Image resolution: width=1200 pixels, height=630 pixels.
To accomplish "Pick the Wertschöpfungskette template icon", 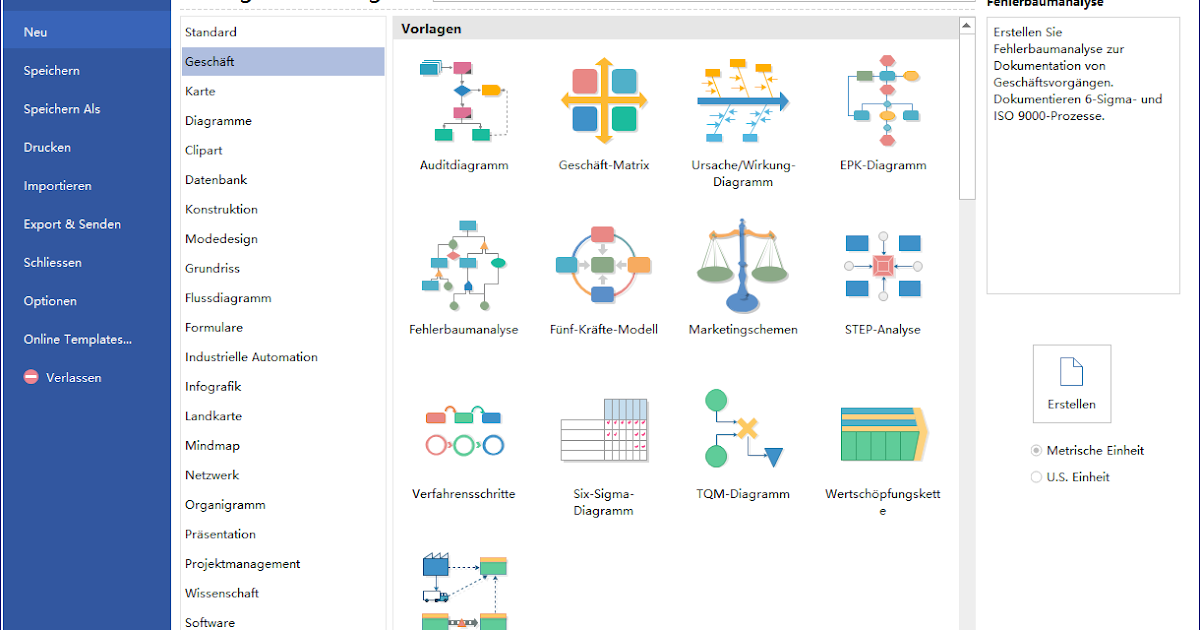I will (883, 430).
